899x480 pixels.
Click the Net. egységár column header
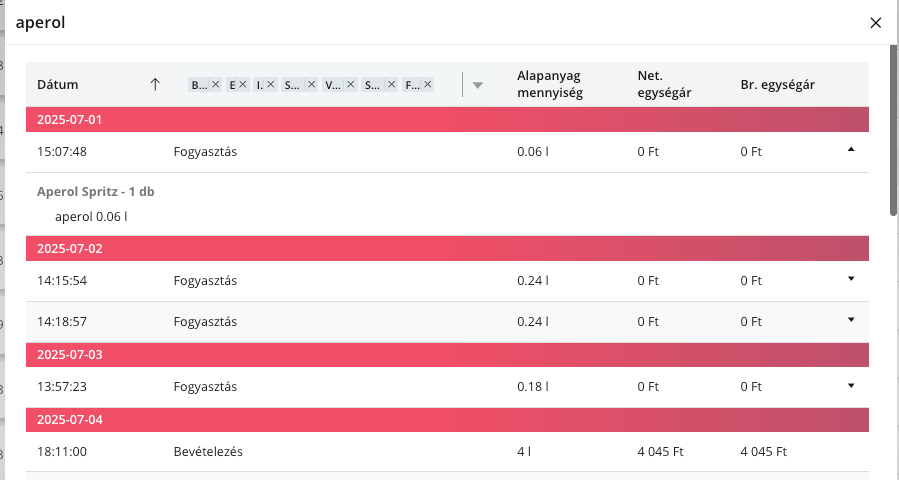coord(664,85)
